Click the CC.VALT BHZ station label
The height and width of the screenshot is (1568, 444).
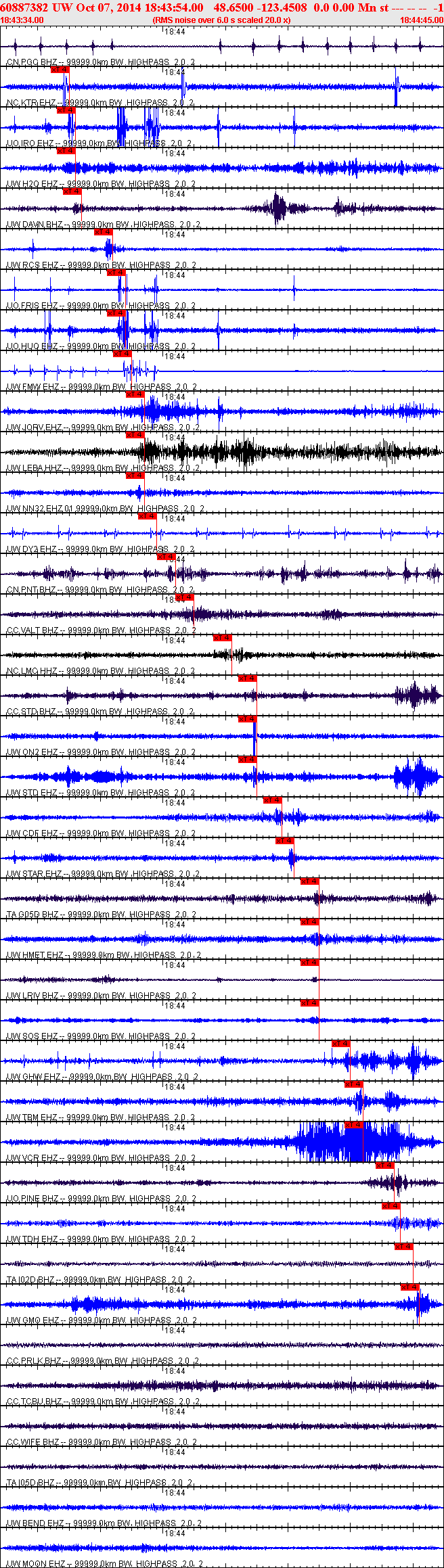[x=32, y=630]
